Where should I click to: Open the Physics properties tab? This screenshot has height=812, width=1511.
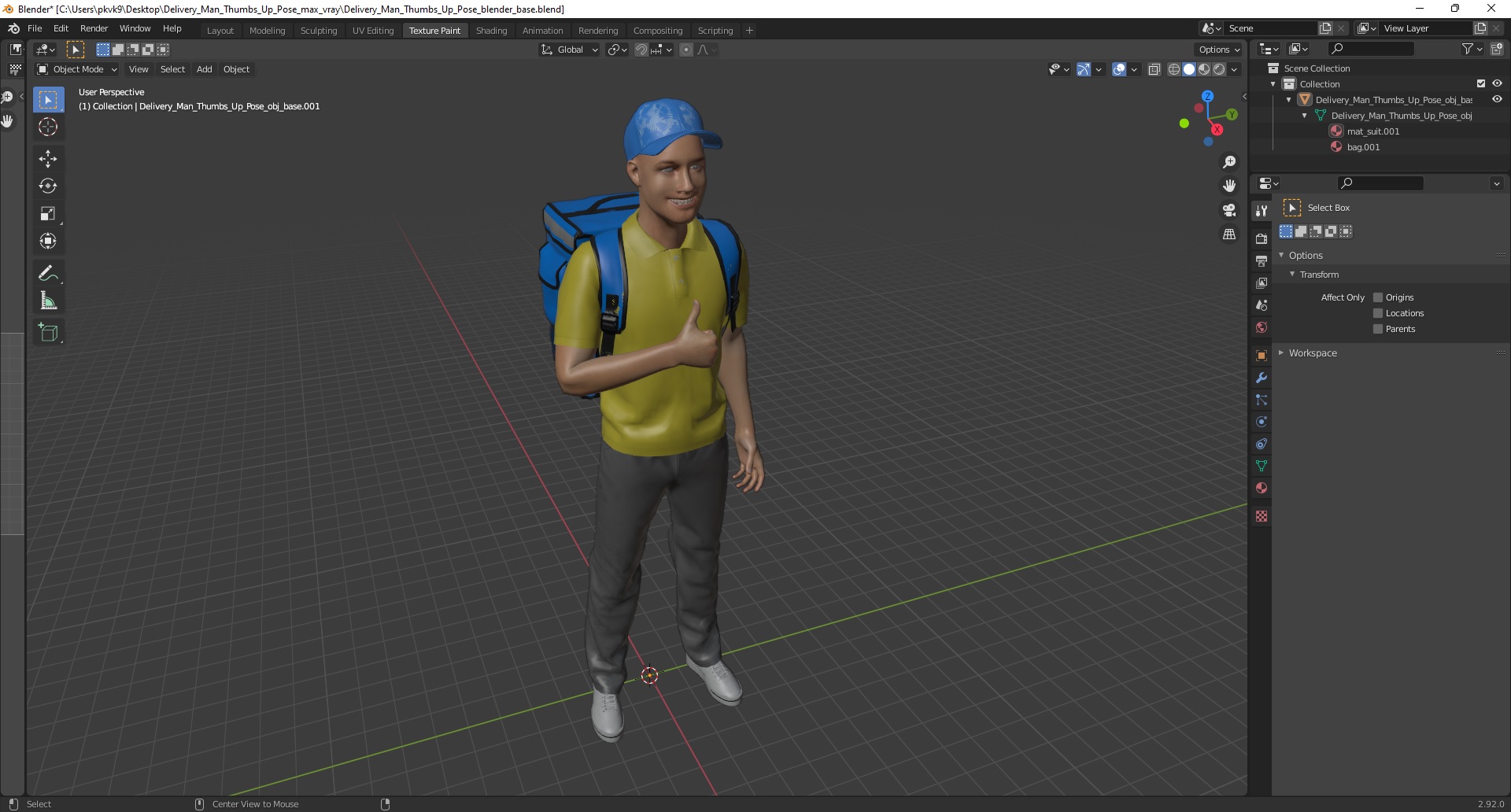point(1262,421)
